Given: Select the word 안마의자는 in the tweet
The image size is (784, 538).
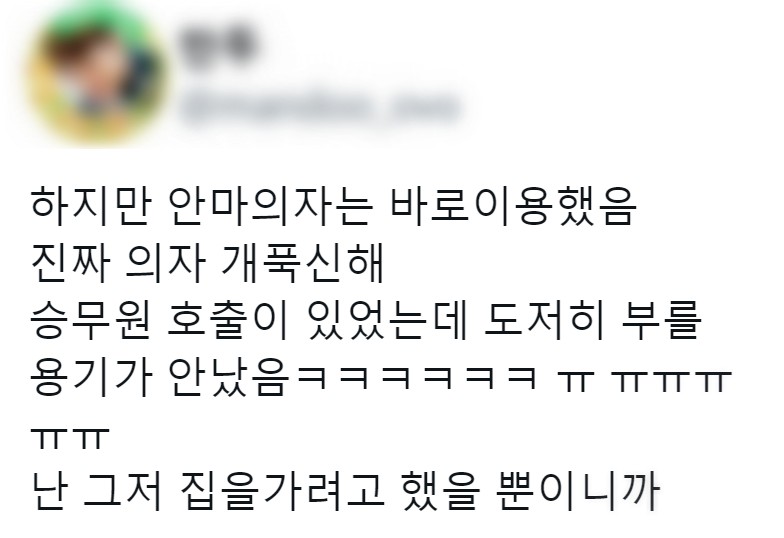Looking at the screenshot, I should (x=272, y=208).
